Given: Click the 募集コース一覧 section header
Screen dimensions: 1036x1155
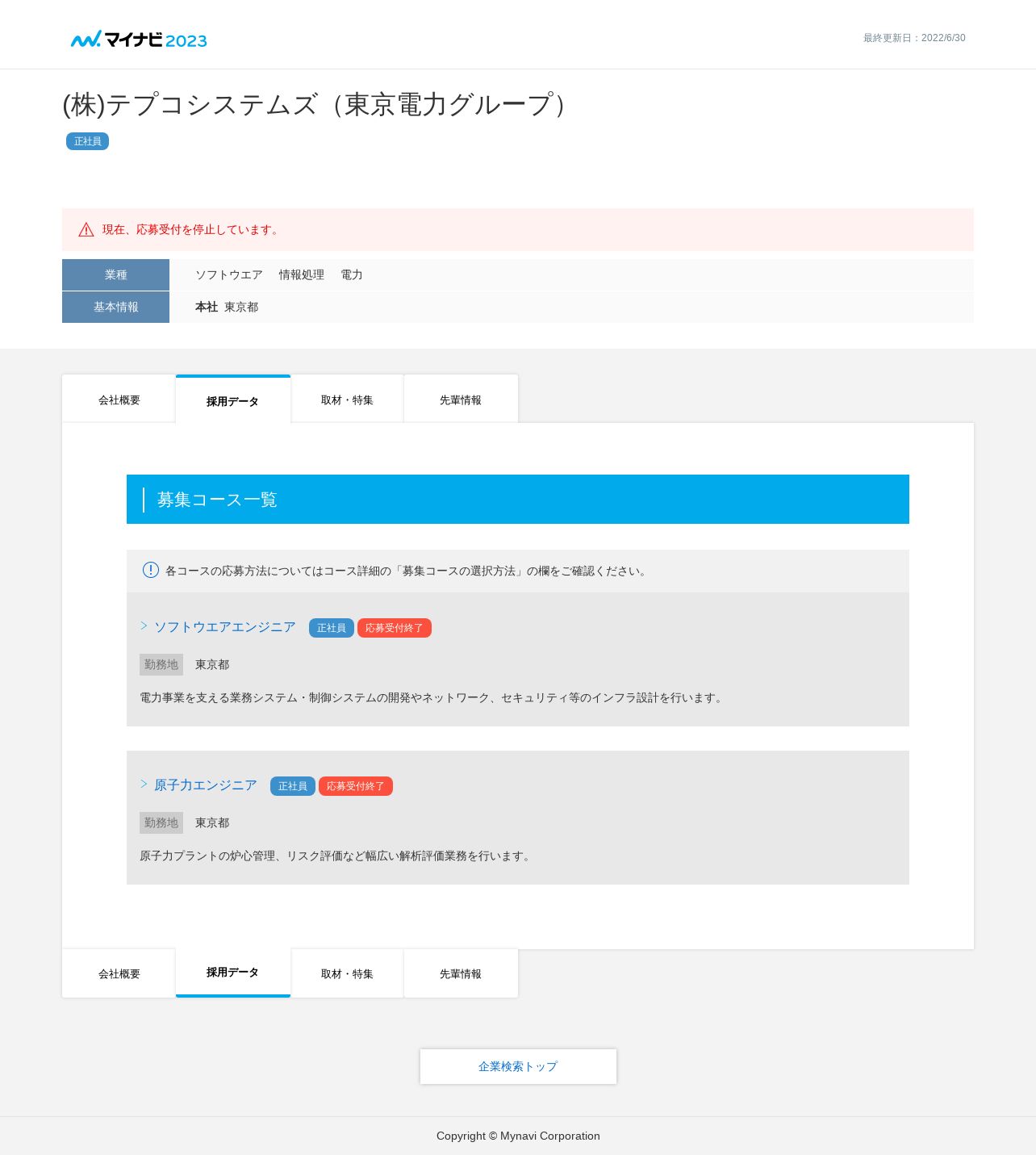Looking at the screenshot, I should point(518,500).
